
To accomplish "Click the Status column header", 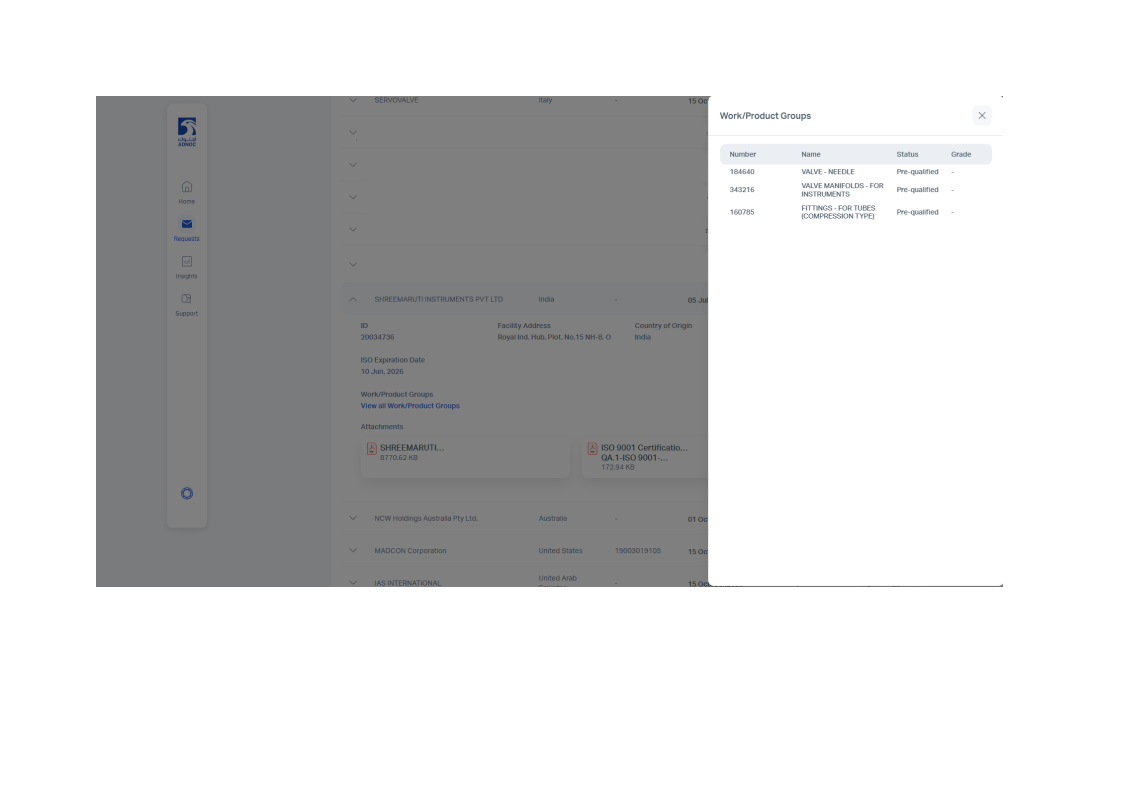I will click(x=907, y=154).
